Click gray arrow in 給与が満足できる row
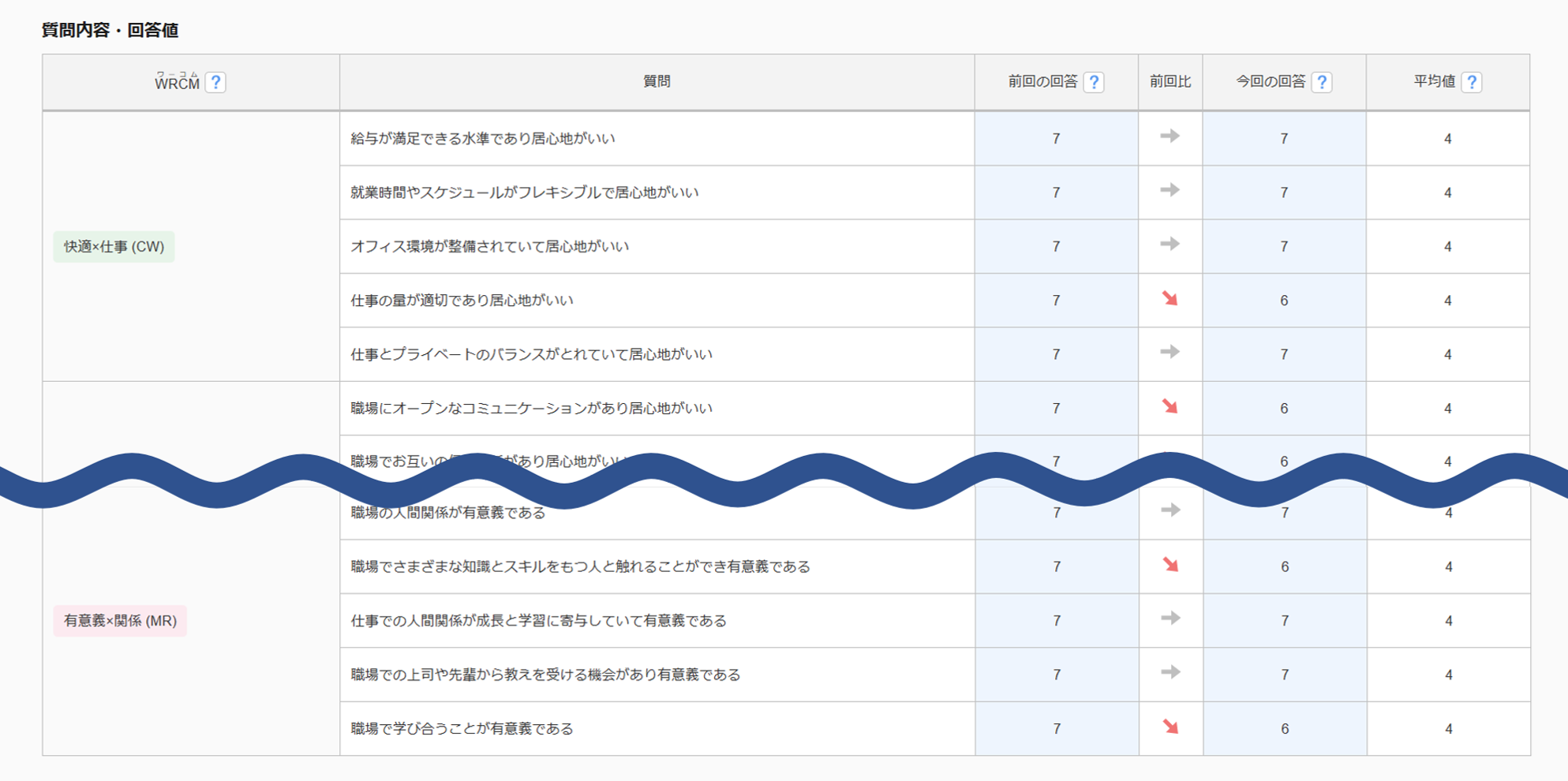Screen dimensions: 1568x781 [x=1169, y=136]
